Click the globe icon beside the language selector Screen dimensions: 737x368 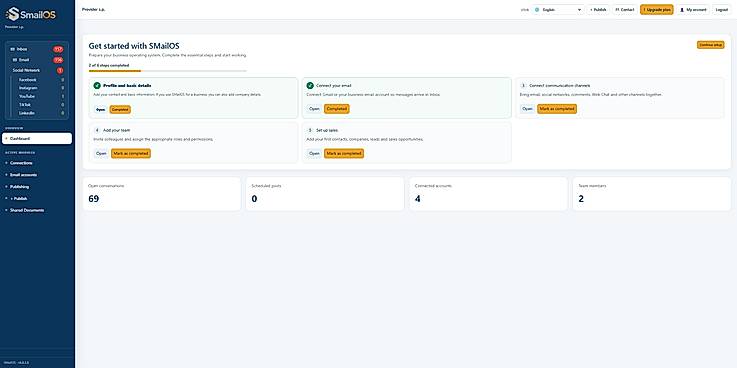tap(537, 9)
